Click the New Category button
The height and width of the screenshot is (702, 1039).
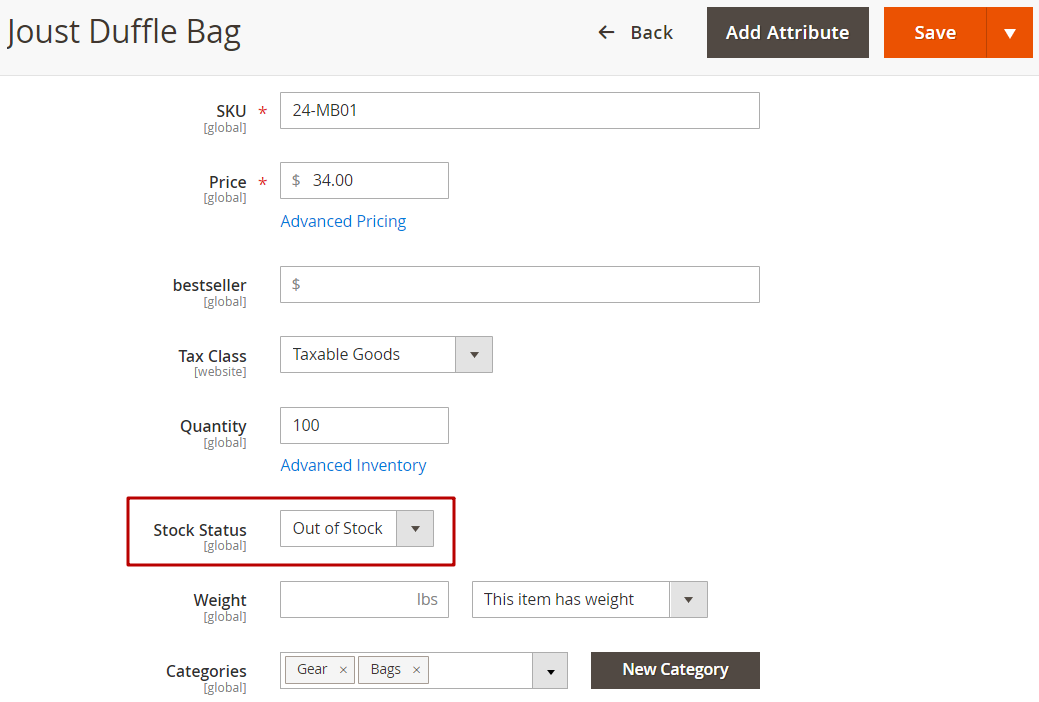(675, 670)
